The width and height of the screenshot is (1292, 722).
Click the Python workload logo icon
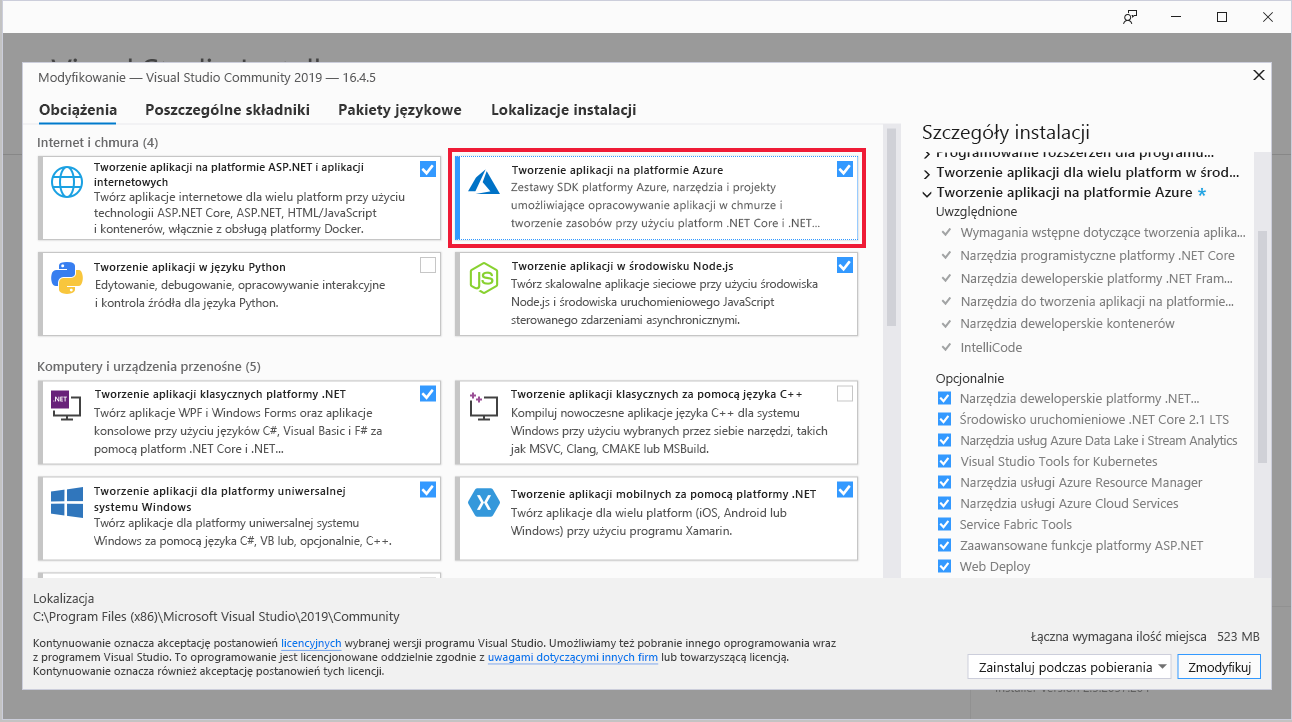click(x=67, y=277)
